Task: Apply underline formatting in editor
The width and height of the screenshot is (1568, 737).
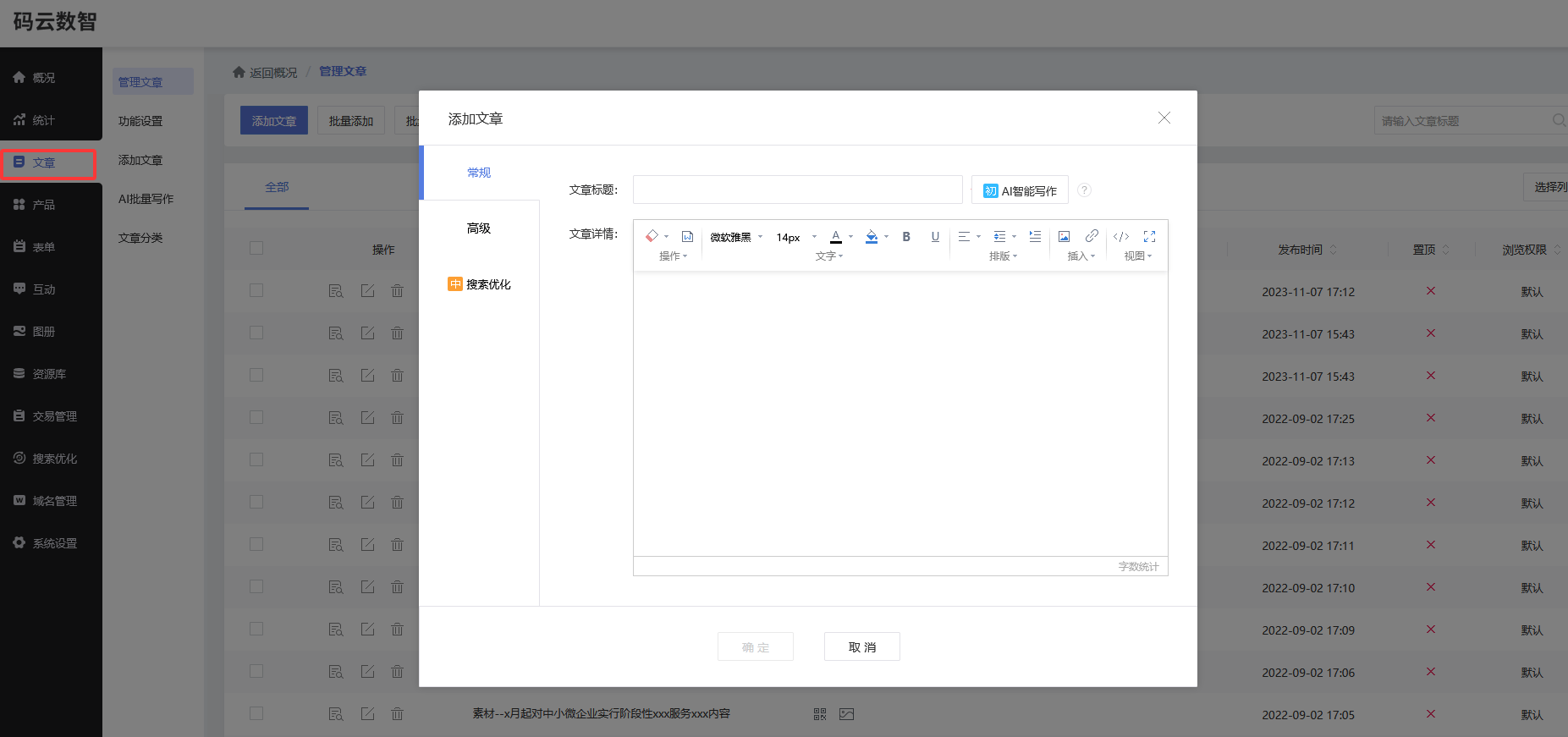Action: 934,237
